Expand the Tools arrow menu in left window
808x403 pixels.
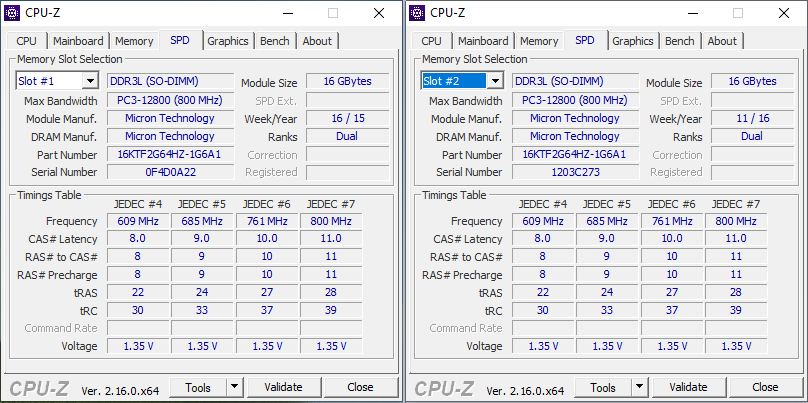point(234,387)
